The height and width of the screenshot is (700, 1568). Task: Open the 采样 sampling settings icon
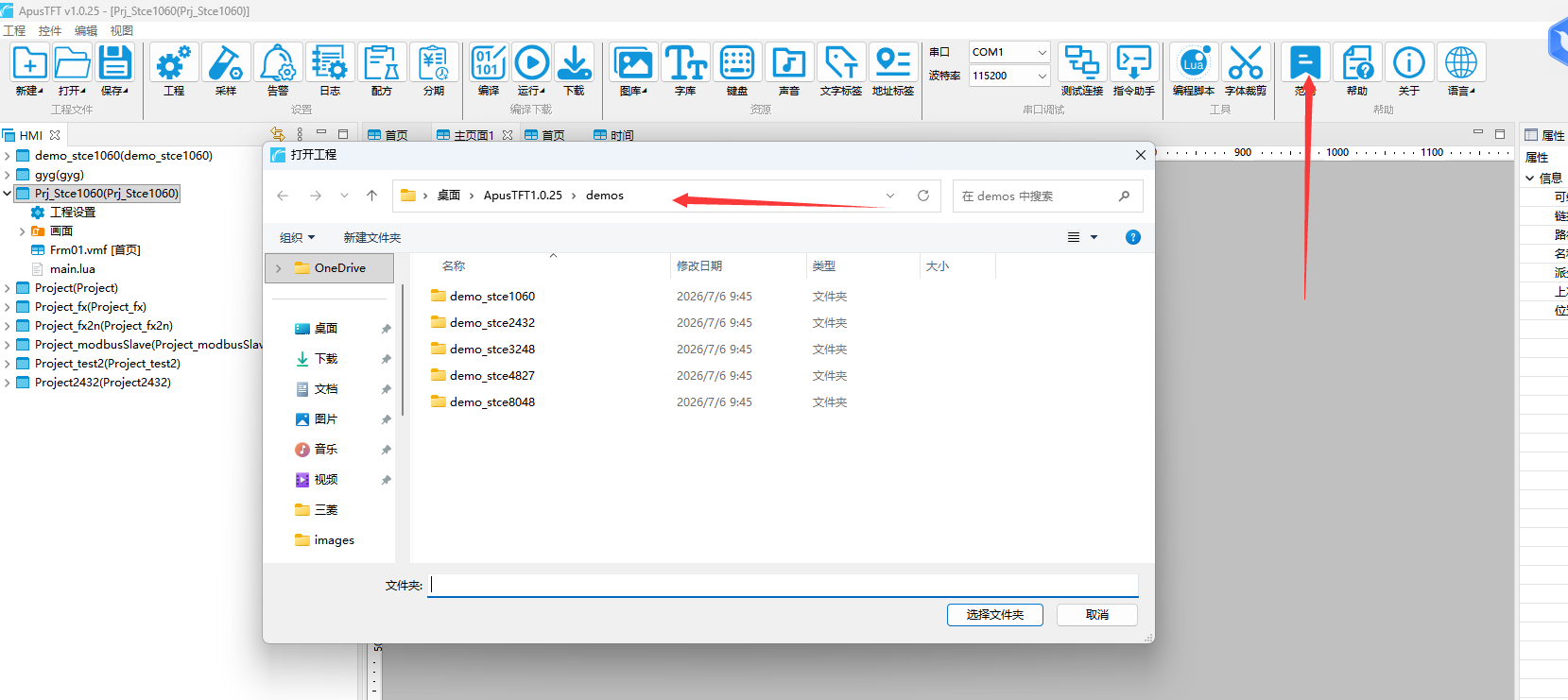[x=226, y=63]
